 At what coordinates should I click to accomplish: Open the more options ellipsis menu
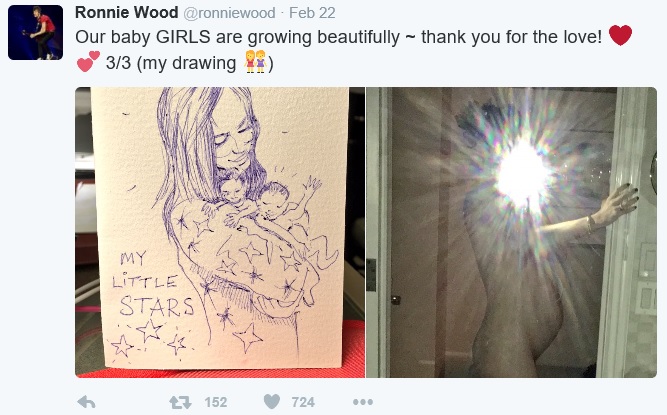click(362, 402)
